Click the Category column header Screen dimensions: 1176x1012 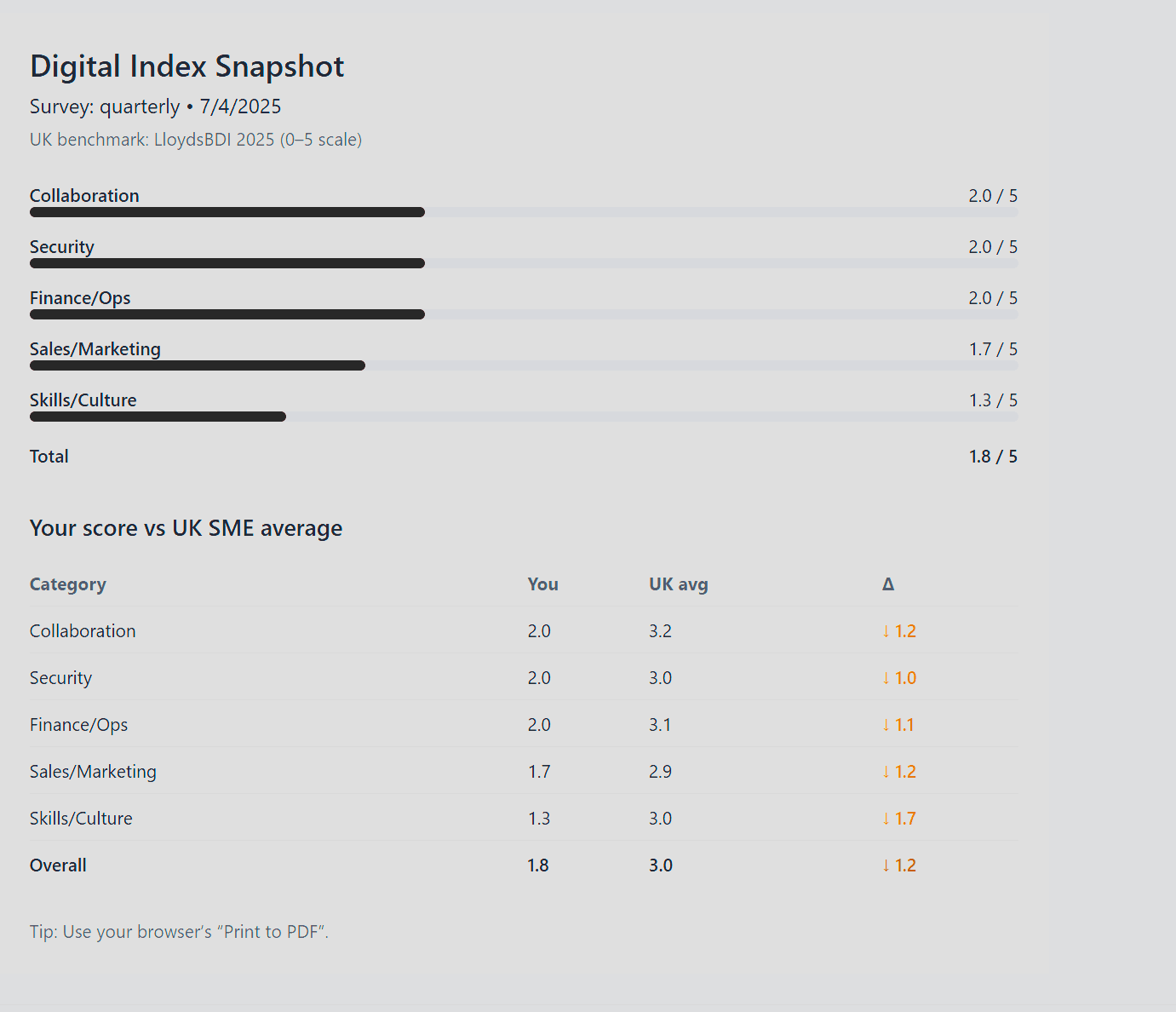[x=68, y=584]
